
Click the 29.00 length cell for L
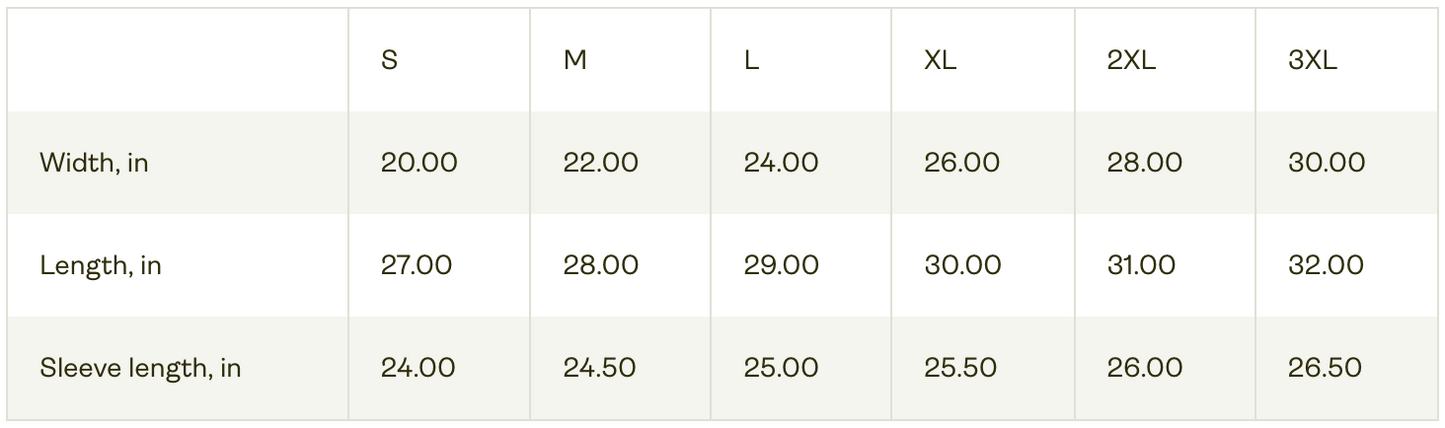pyautogui.click(x=781, y=265)
